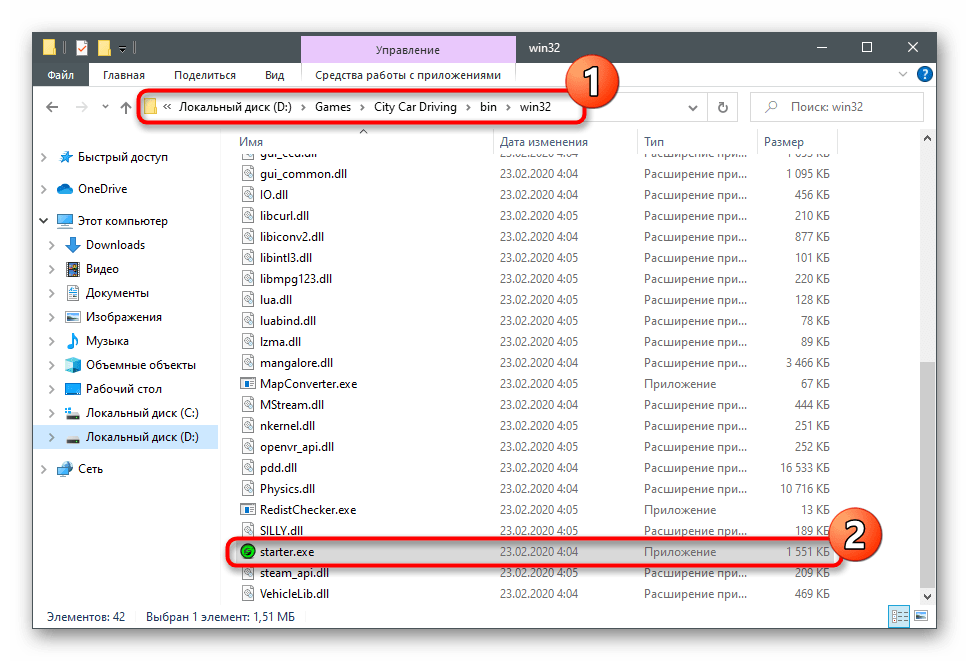Switch to details view in status bar

pyautogui.click(x=899, y=617)
